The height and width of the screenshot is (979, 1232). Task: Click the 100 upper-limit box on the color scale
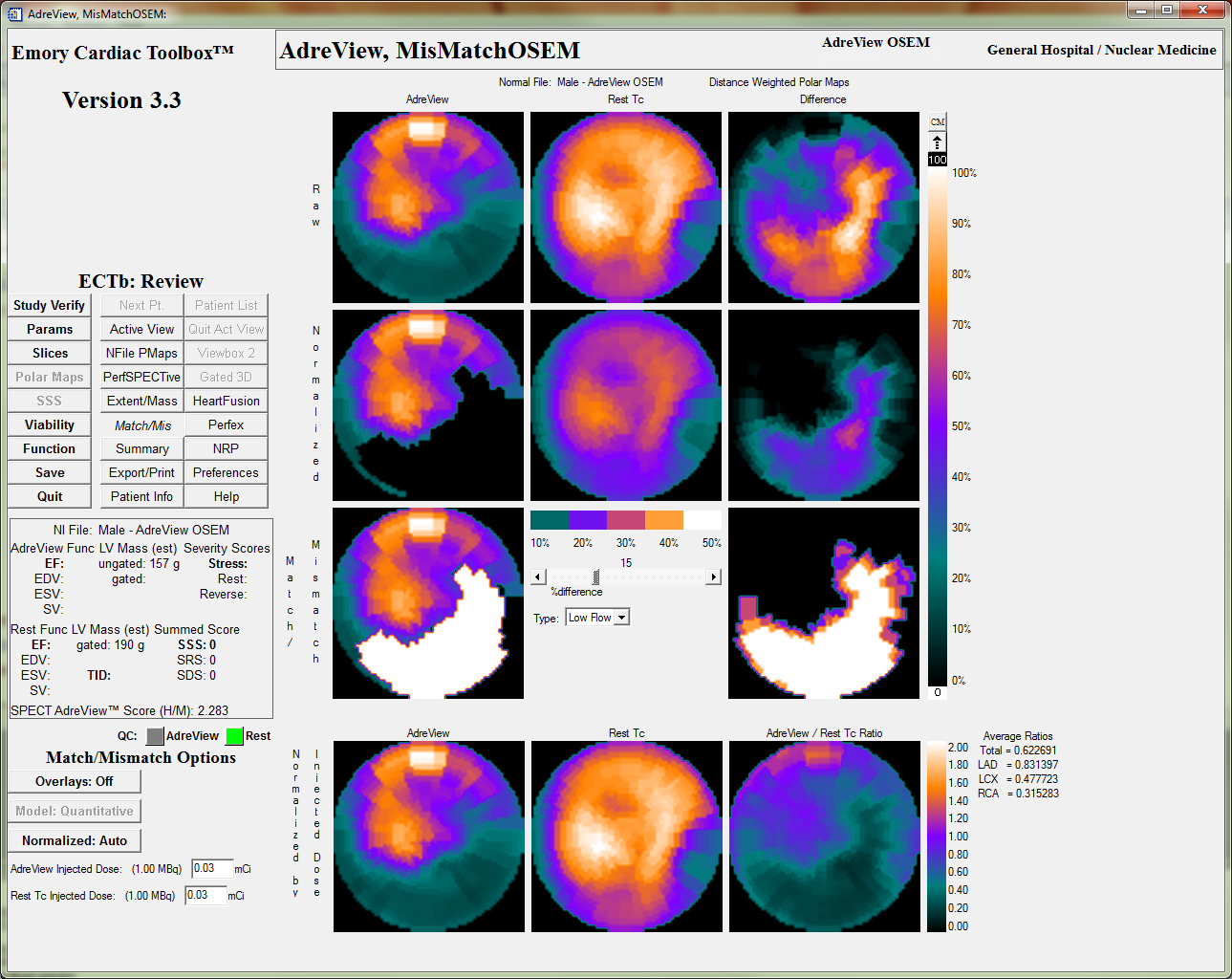click(938, 160)
